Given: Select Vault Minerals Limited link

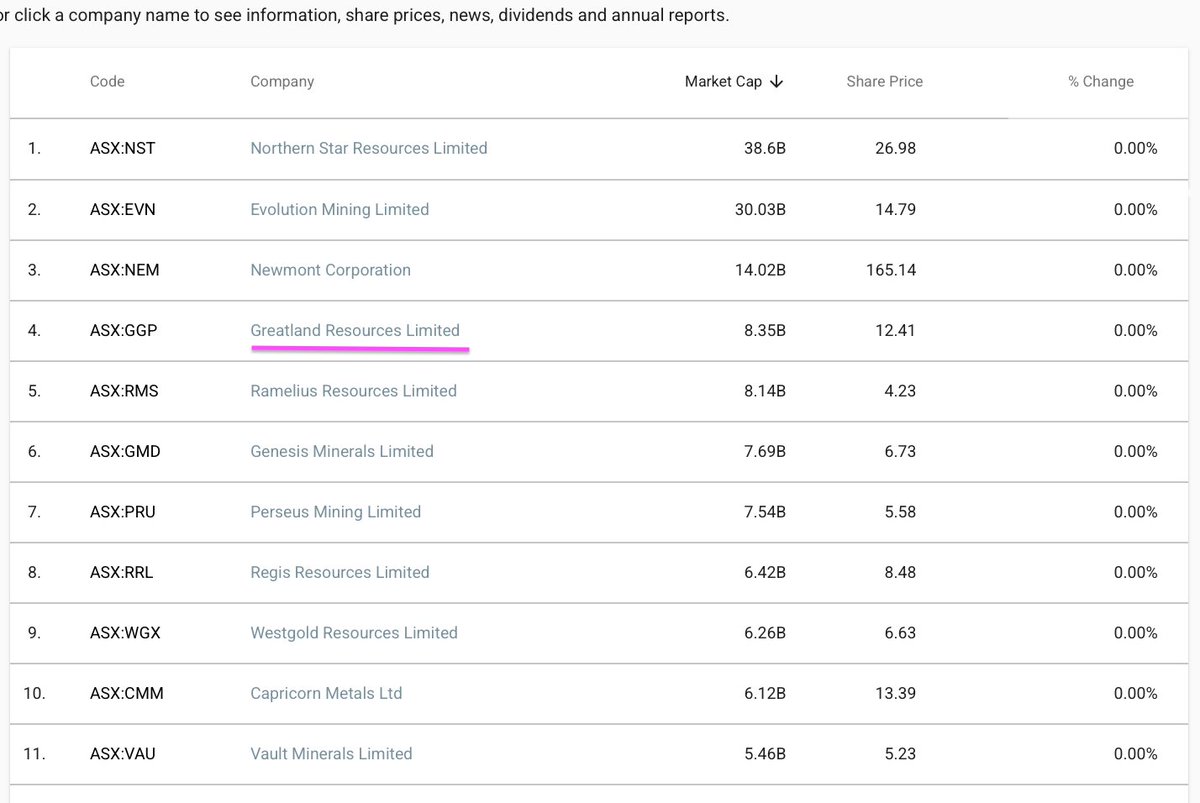Looking at the screenshot, I should point(331,754).
